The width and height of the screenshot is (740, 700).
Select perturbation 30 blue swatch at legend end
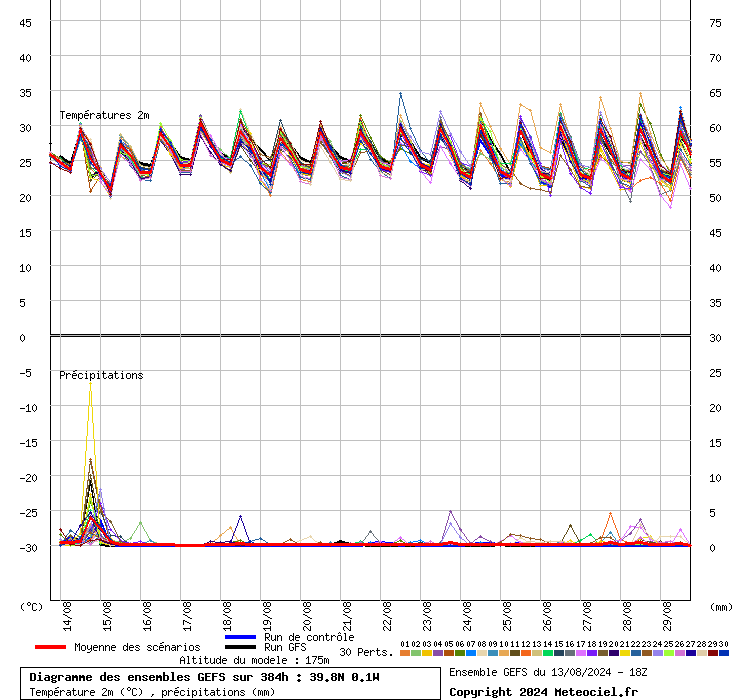[x=723, y=653]
